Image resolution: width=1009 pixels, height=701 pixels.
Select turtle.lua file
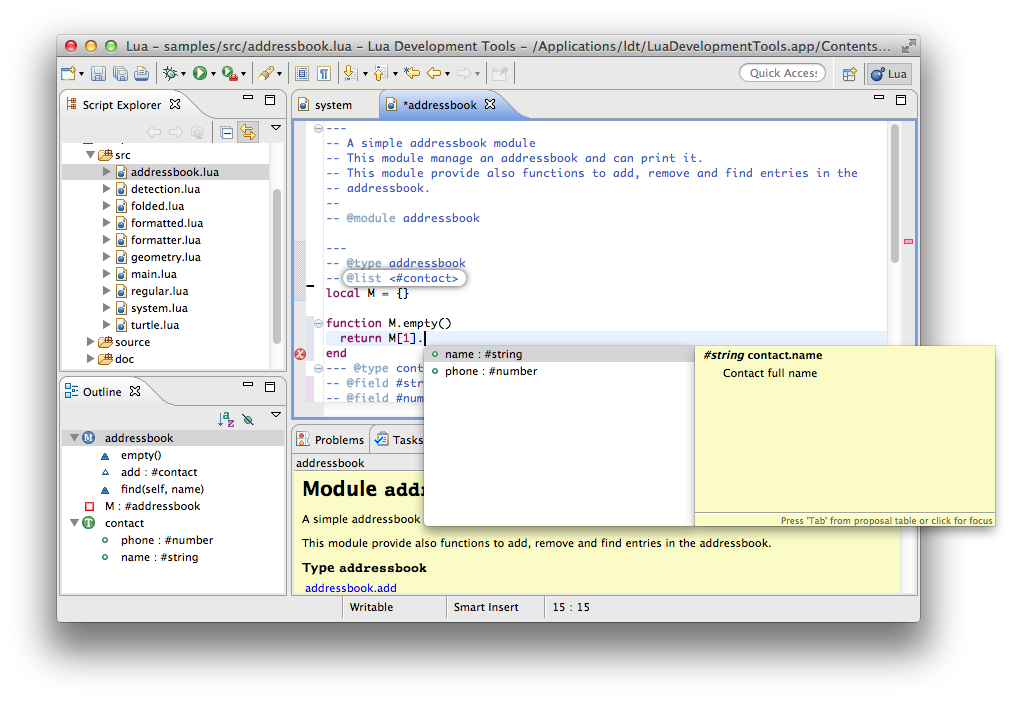click(x=154, y=325)
